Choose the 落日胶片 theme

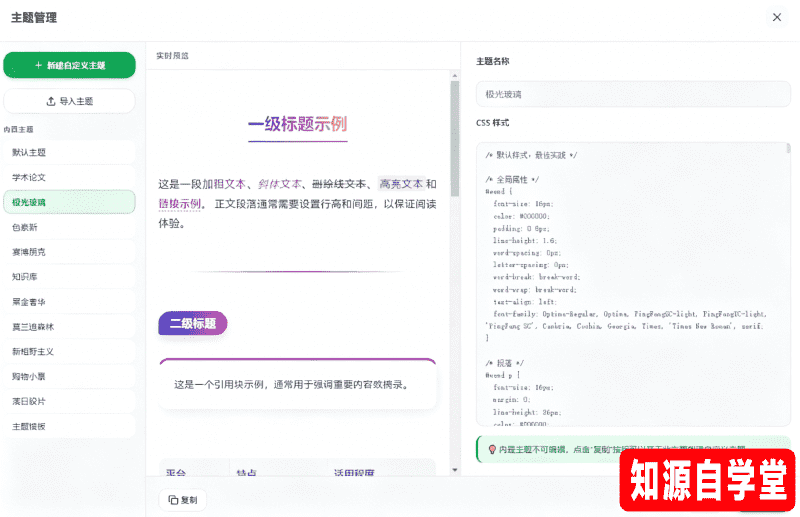pos(69,401)
